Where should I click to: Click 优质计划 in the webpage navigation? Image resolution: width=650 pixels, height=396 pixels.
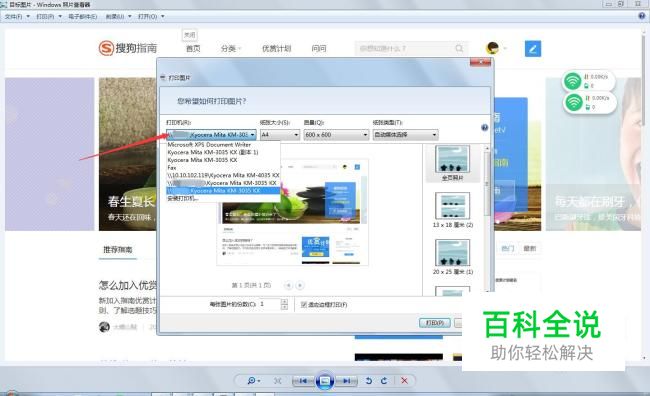point(276,49)
